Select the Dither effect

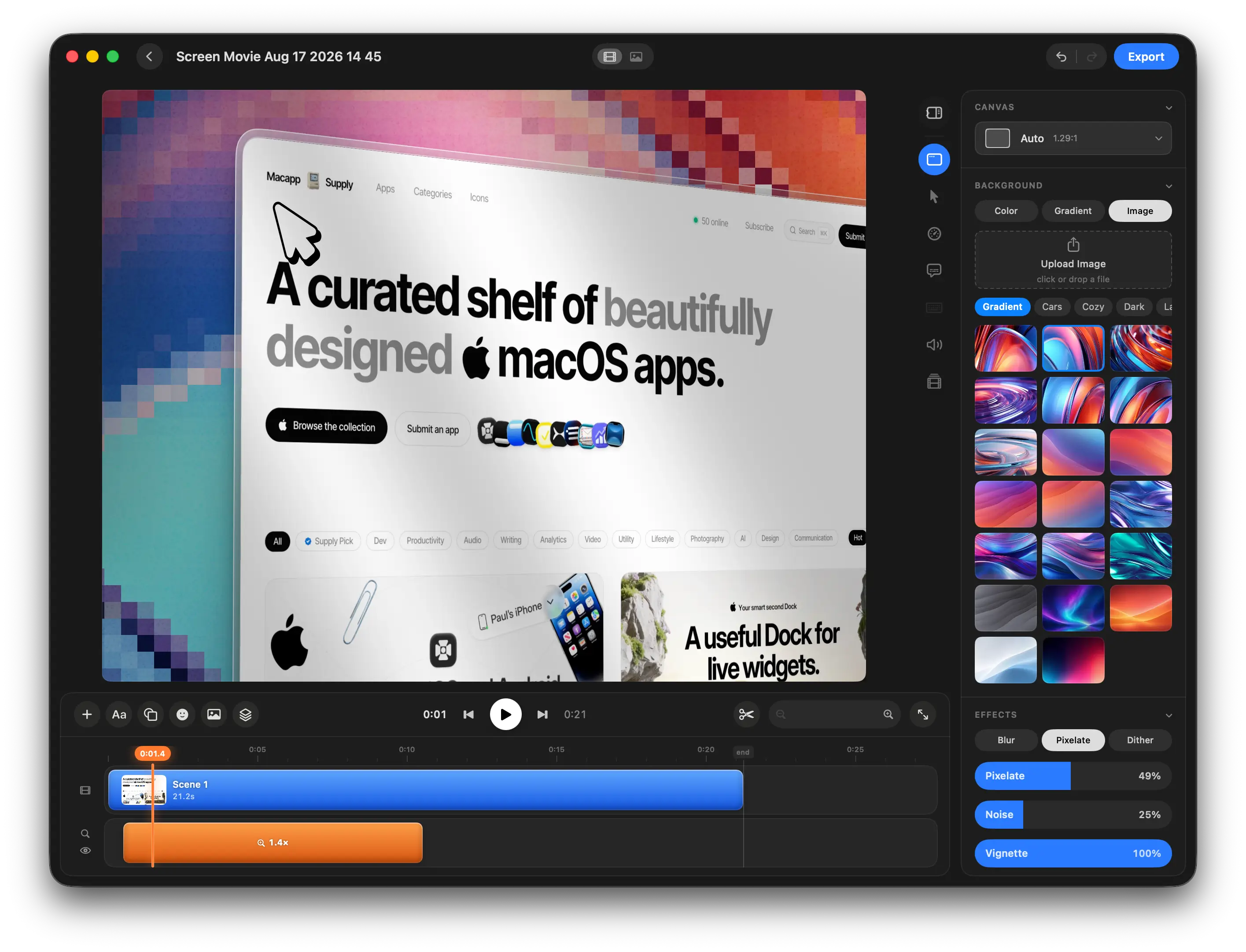pyautogui.click(x=1140, y=740)
